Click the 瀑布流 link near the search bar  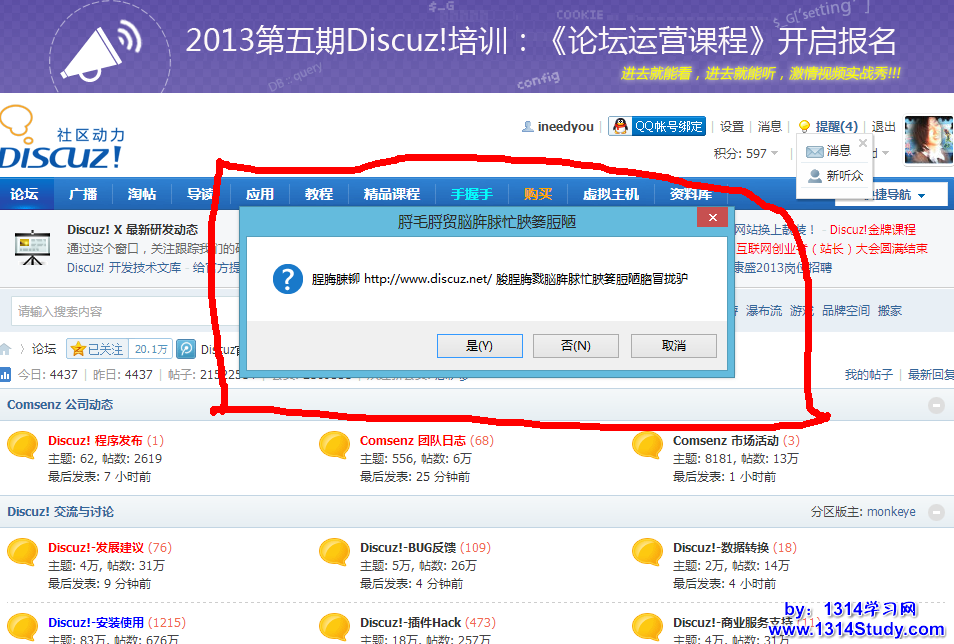point(764,311)
